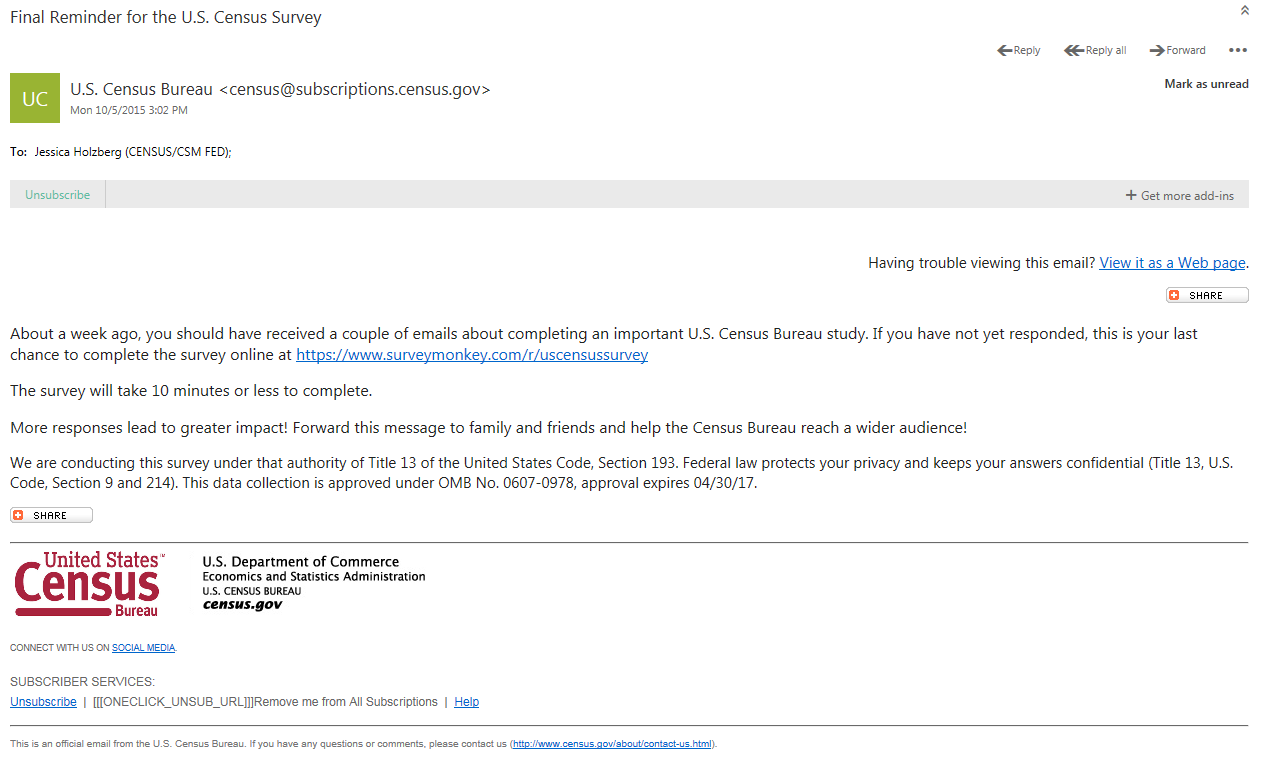Mark the email as unread
The height and width of the screenshot is (780, 1272).
[1206, 84]
